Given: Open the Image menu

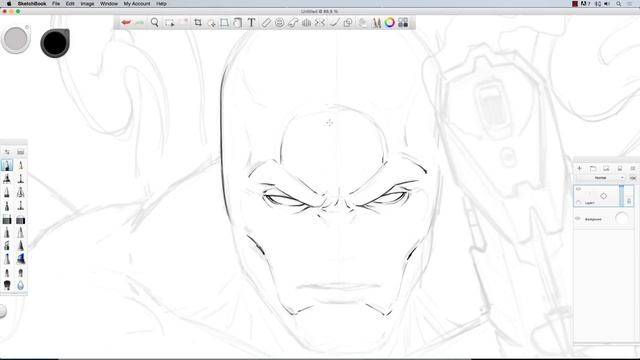Looking at the screenshot, I should click(x=87, y=4).
